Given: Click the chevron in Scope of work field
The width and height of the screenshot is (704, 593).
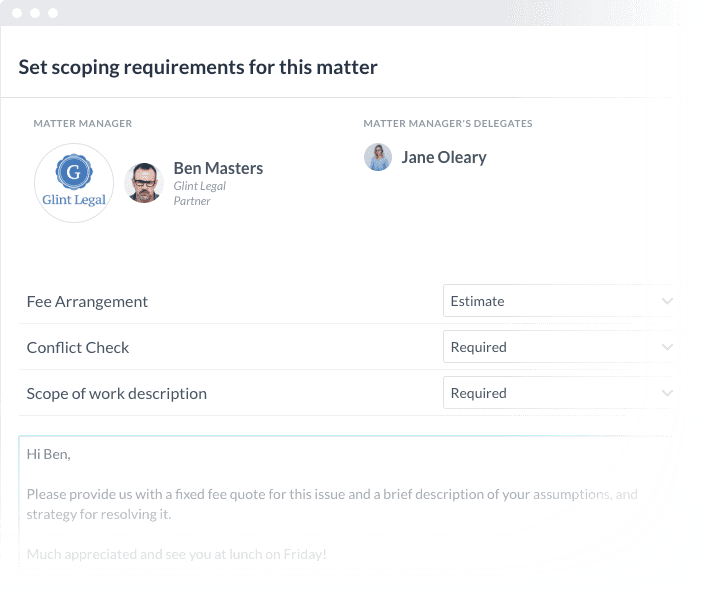Looking at the screenshot, I should coord(667,393).
